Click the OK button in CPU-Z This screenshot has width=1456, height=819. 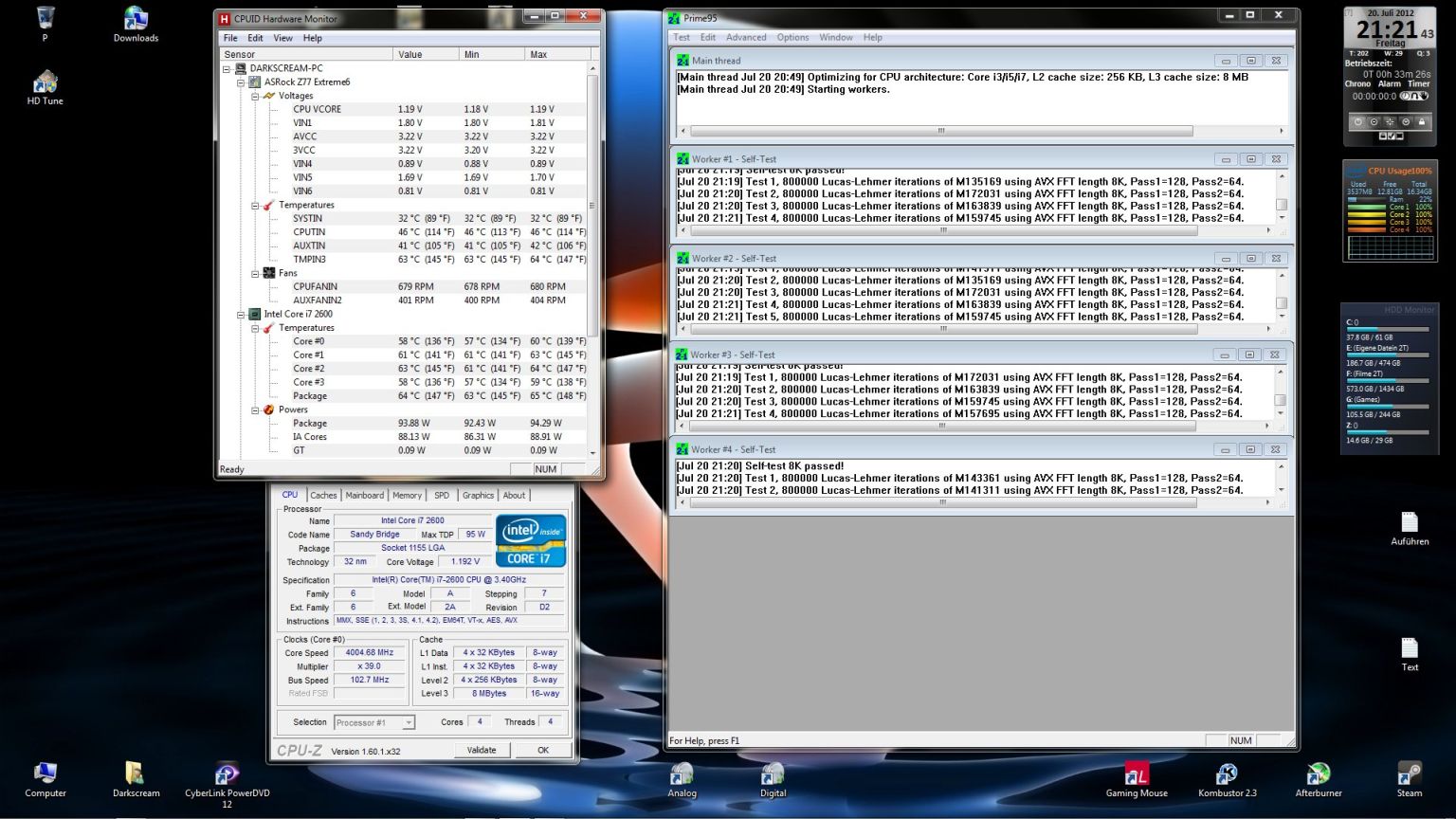coord(543,750)
